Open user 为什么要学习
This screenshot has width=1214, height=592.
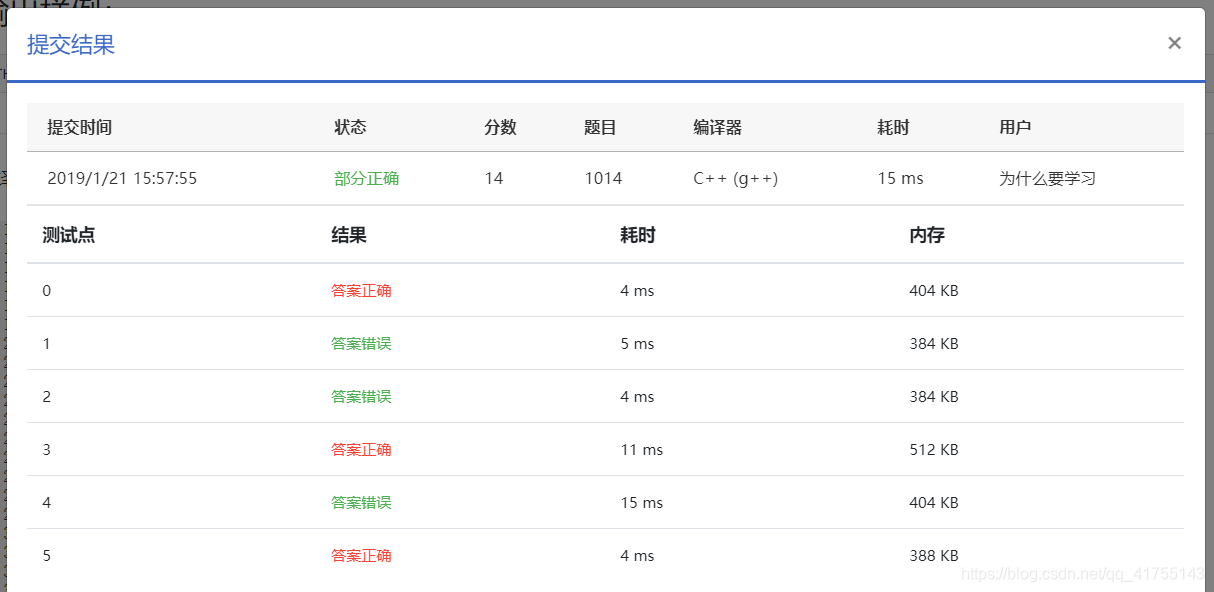tap(1048, 179)
